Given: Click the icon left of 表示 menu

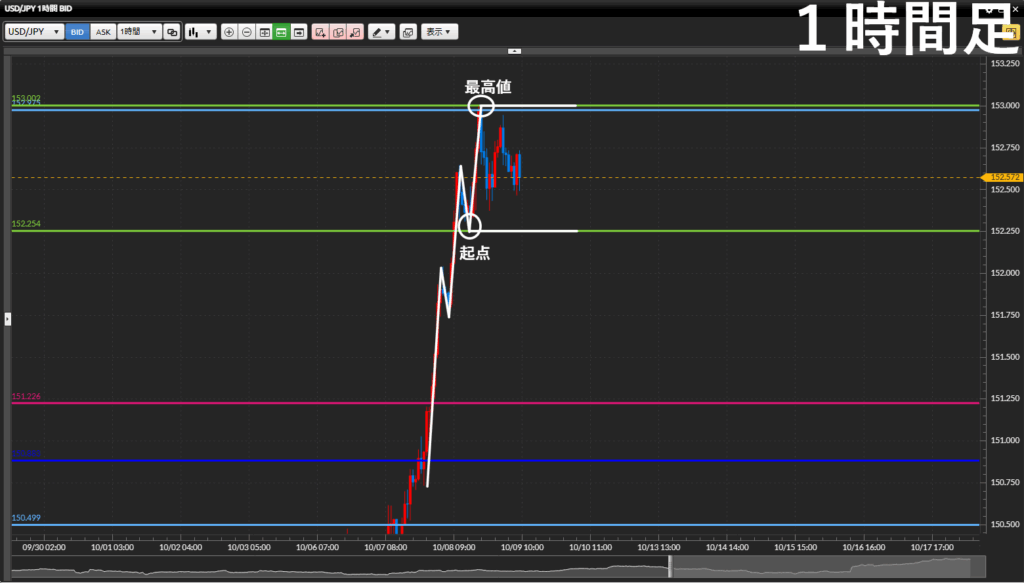Looking at the screenshot, I should pos(408,32).
